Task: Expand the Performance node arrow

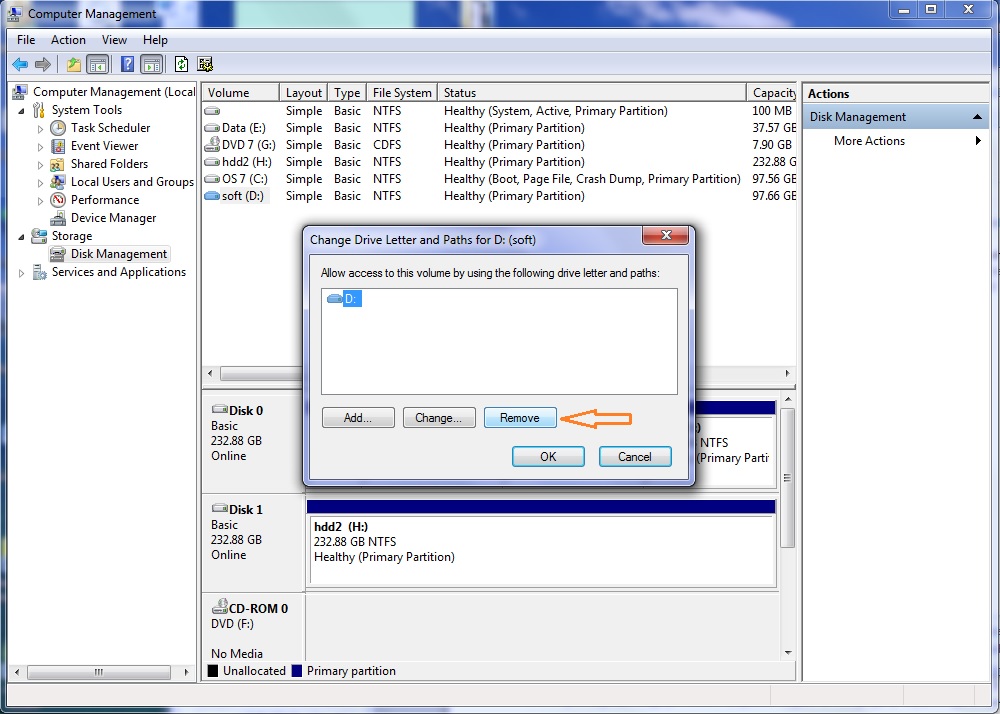Action: pos(40,200)
